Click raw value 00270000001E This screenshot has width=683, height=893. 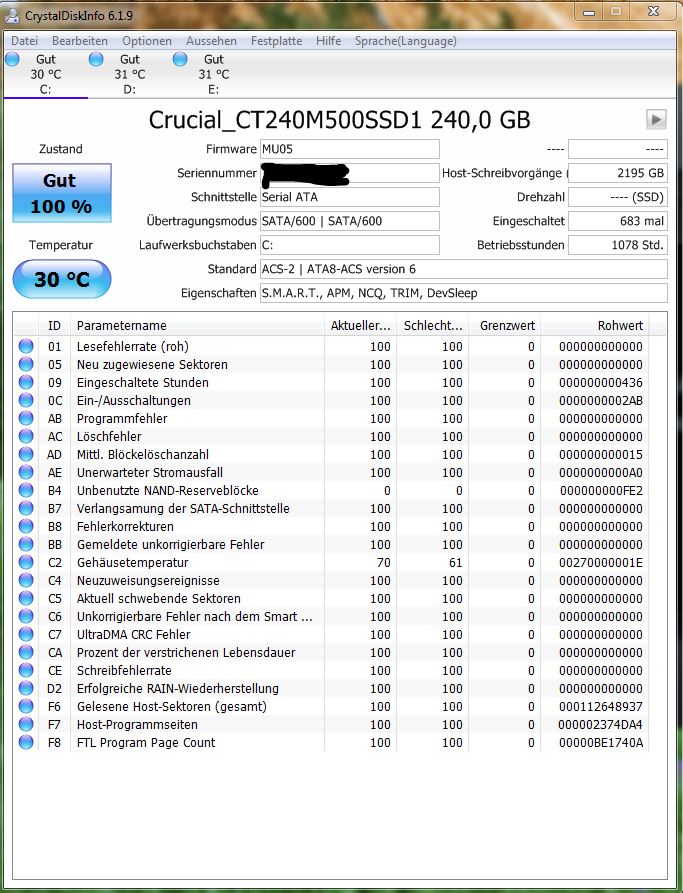tap(600, 563)
